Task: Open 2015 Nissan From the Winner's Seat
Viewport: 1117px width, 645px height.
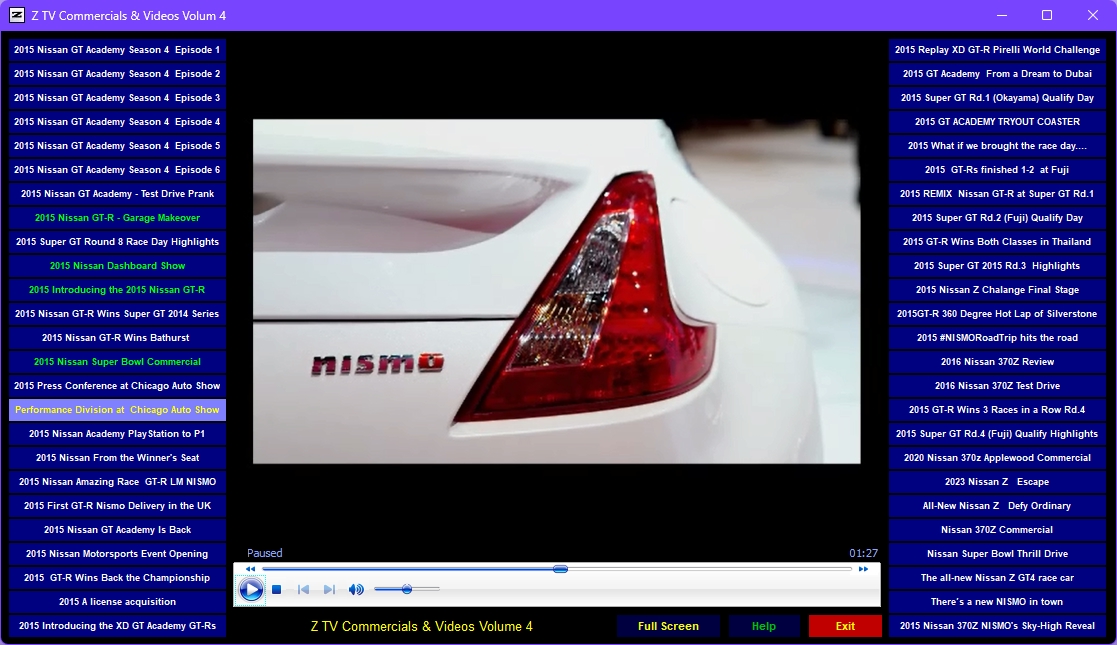Action: click(117, 458)
